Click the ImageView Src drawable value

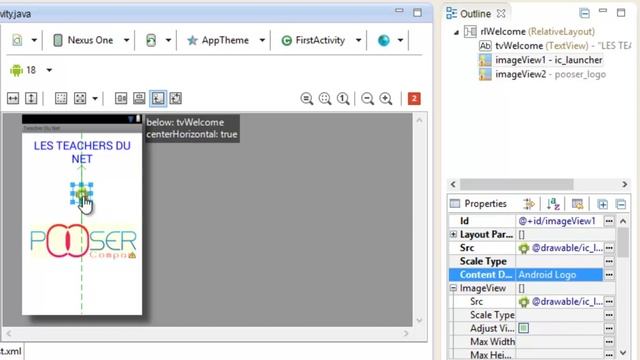(561, 302)
